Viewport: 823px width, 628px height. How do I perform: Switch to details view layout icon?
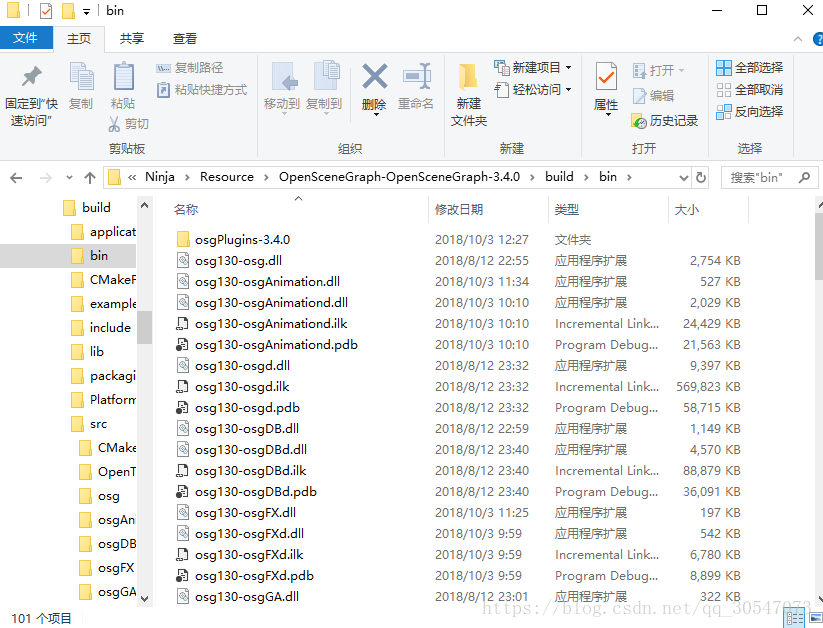[x=794, y=618]
